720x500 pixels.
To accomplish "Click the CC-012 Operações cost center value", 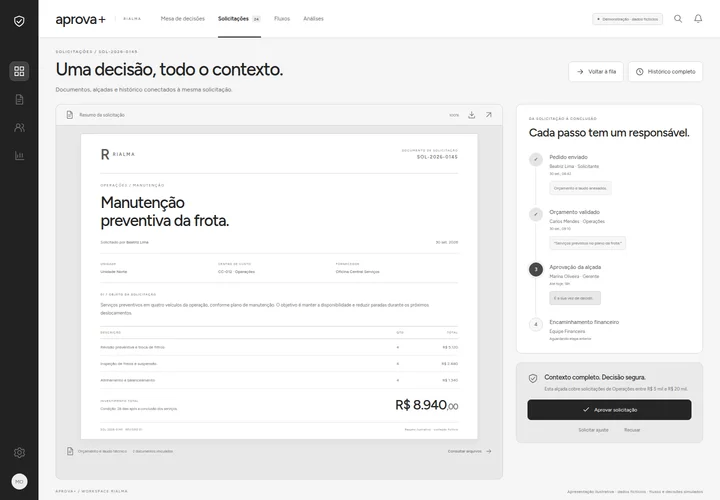I will pos(236,272).
